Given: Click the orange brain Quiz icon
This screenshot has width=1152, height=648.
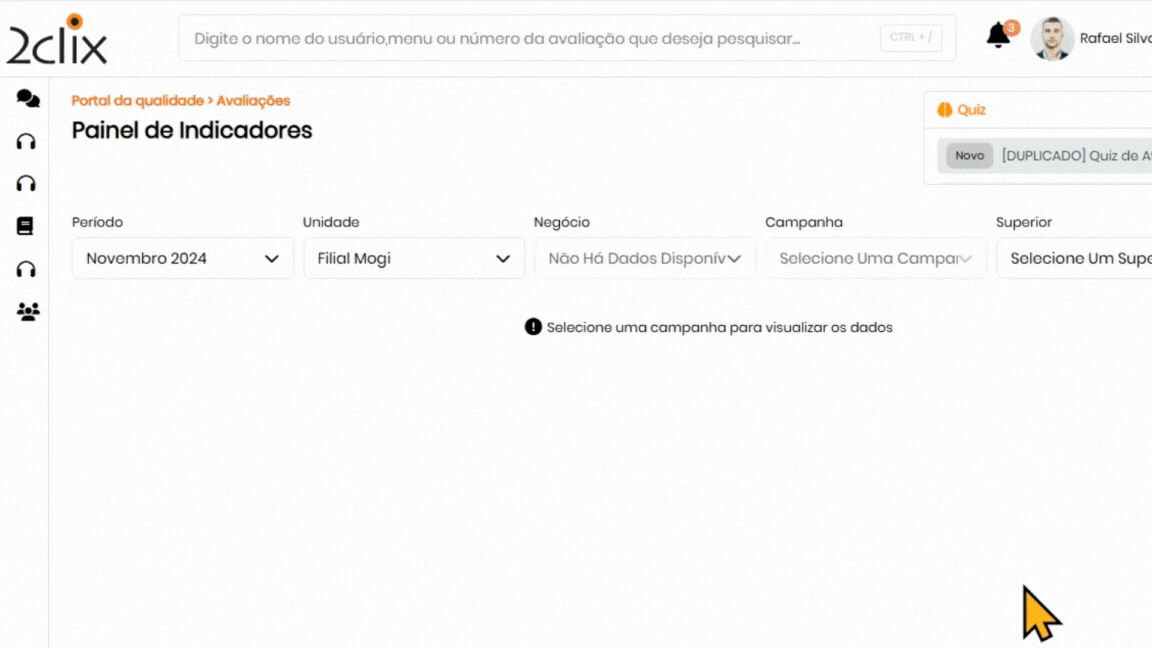Looking at the screenshot, I should click(x=944, y=110).
